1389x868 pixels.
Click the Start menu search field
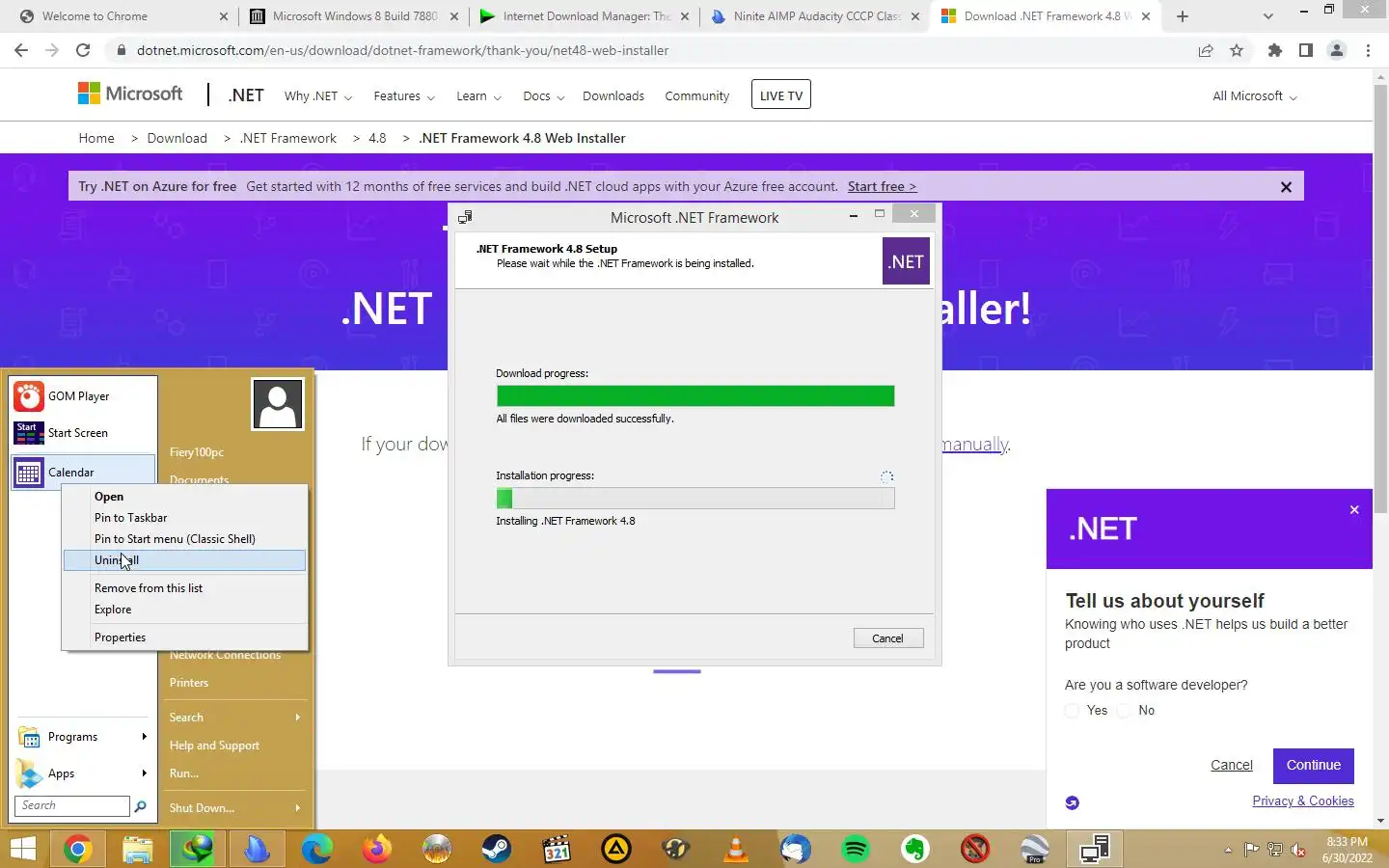(72, 805)
